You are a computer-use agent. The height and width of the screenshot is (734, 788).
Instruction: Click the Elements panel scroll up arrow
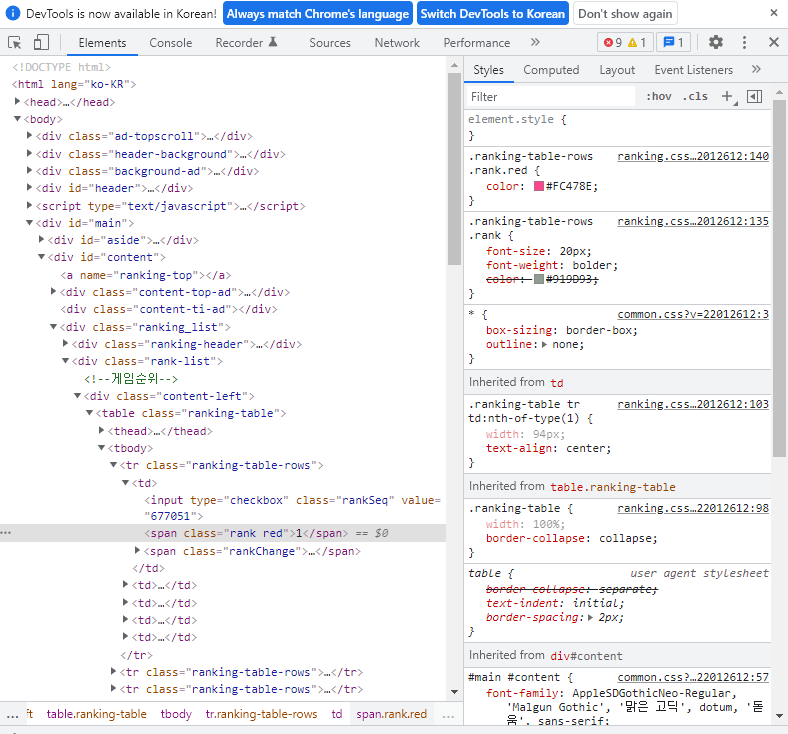[x=454, y=65]
